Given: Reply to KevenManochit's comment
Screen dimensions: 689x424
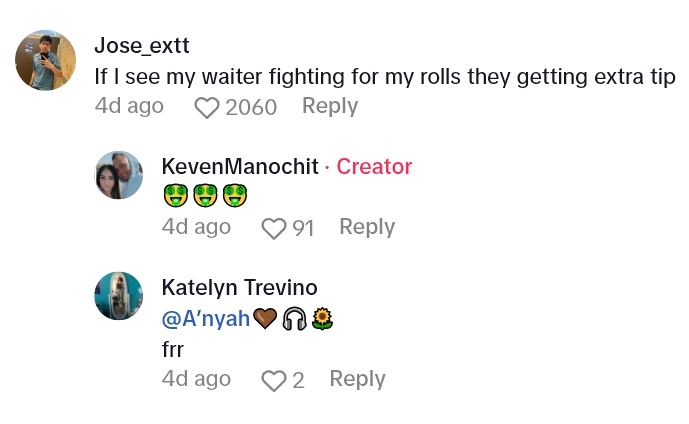Looking at the screenshot, I should (367, 227).
